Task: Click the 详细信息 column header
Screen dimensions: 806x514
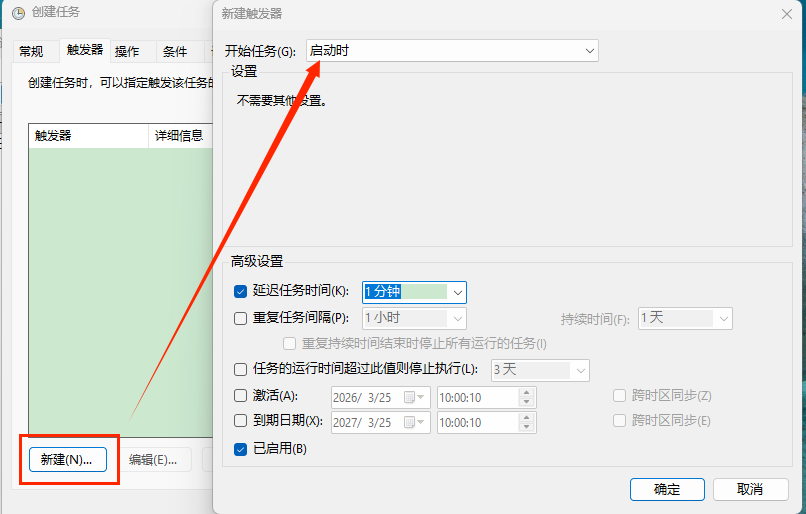Action: coord(181,136)
